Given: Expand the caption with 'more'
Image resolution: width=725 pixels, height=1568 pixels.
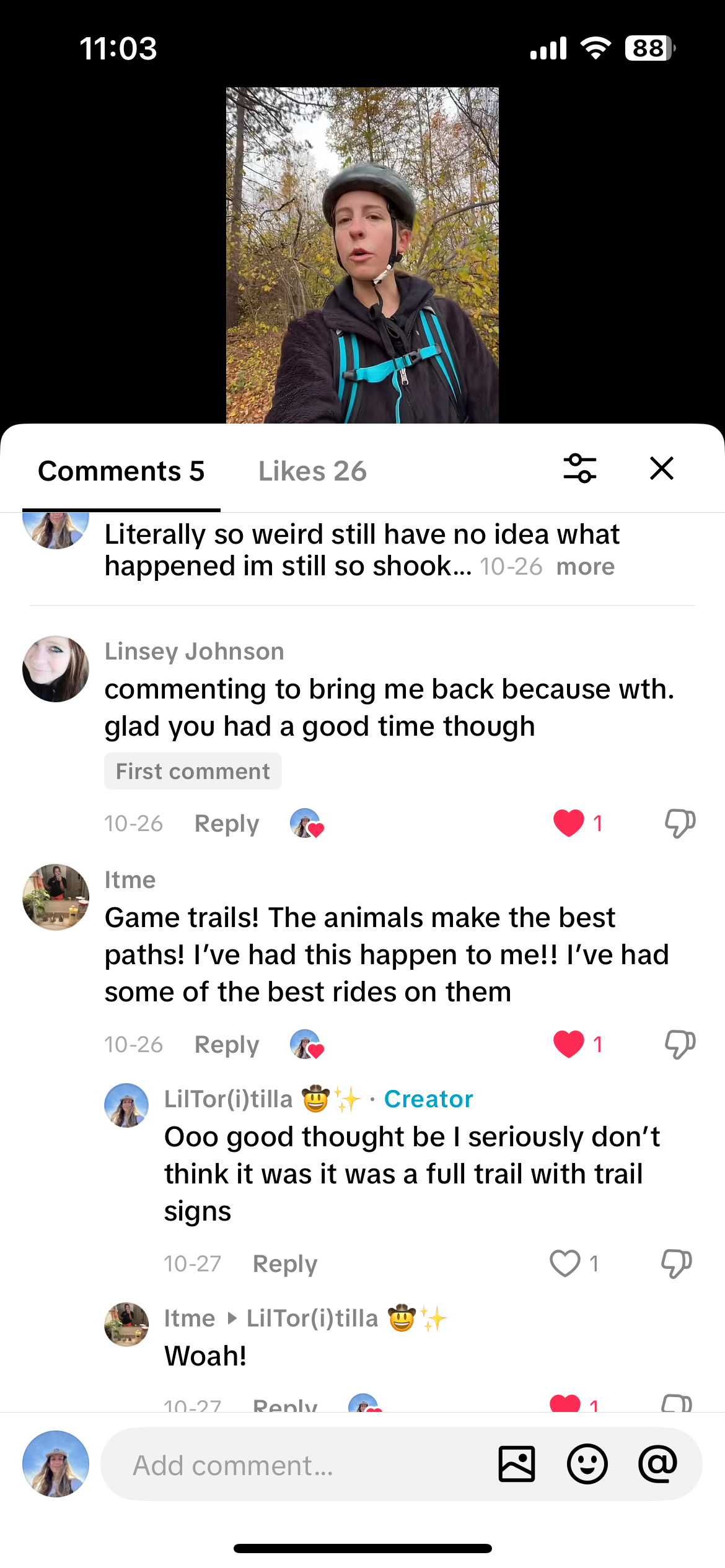Looking at the screenshot, I should pos(585,567).
